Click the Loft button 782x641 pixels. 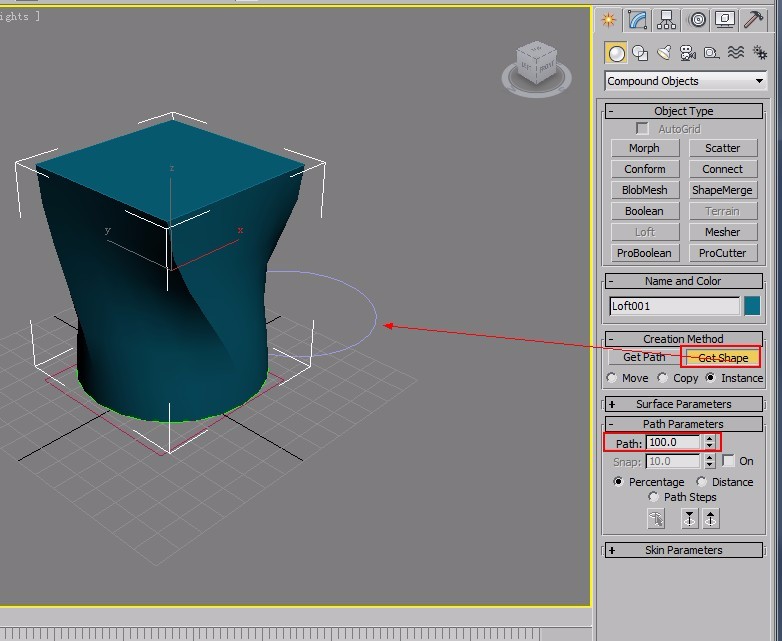point(645,232)
